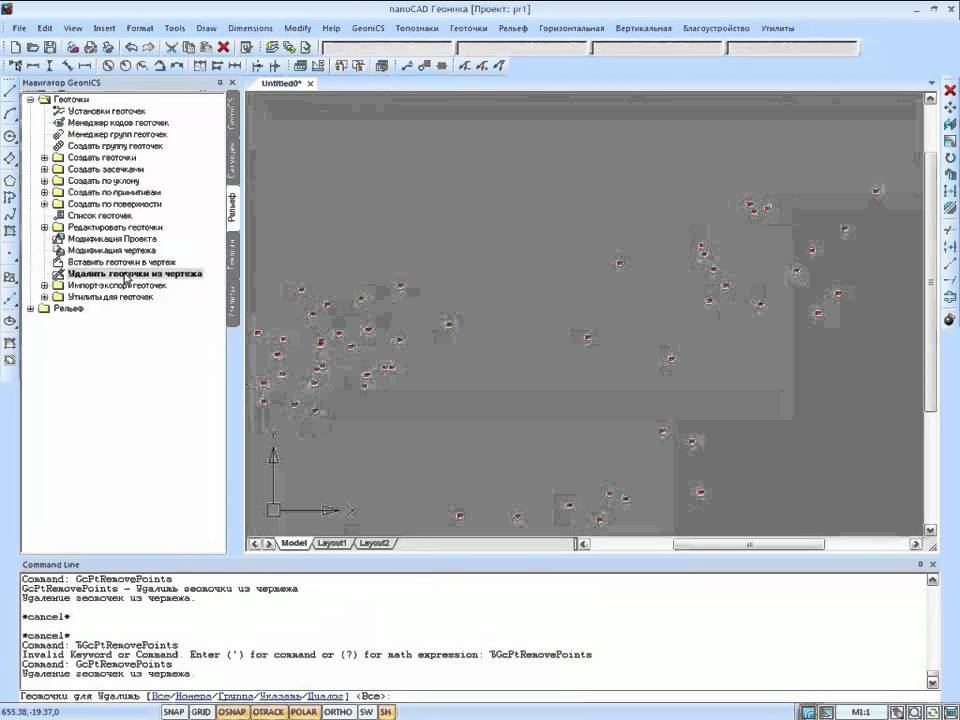Click Группа option in command prompt
The width and height of the screenshot is (960, 720).
coord(236,696)
